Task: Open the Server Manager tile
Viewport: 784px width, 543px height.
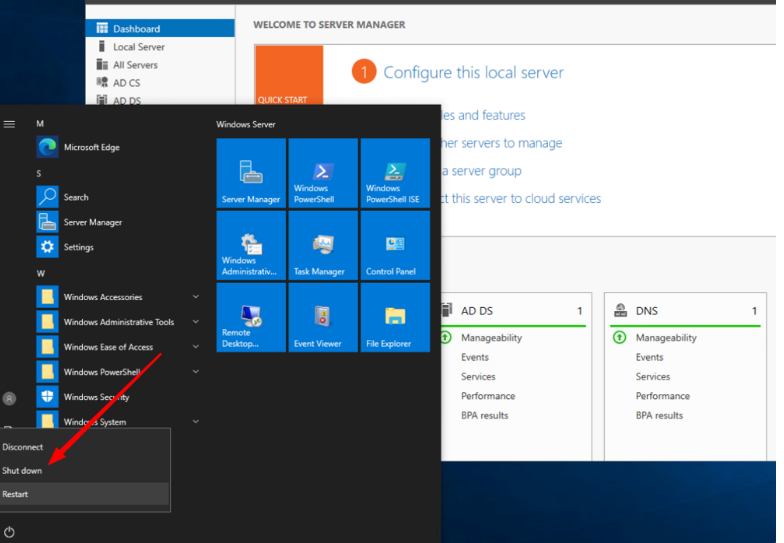Action: [x=251, y=173]
